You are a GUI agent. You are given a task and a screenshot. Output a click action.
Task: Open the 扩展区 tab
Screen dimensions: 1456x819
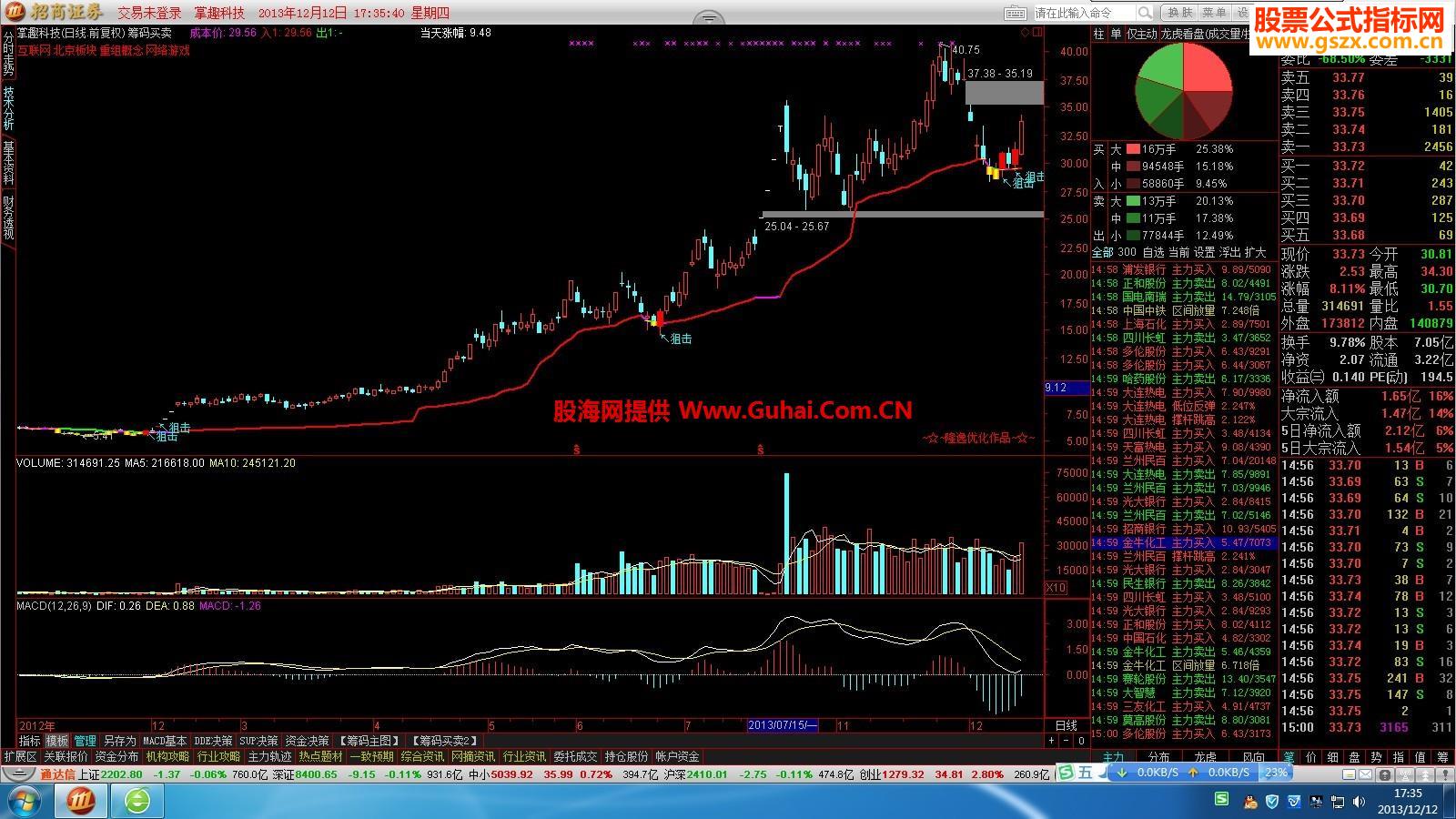[20, 756]
